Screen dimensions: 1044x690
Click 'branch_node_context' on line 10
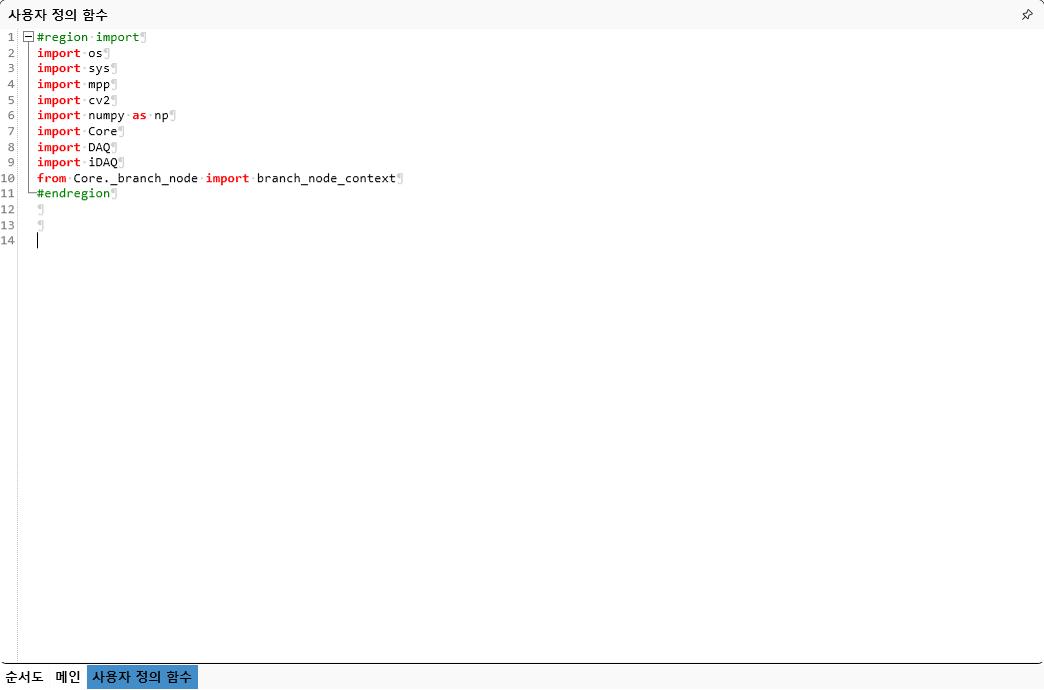coord(326,178)
